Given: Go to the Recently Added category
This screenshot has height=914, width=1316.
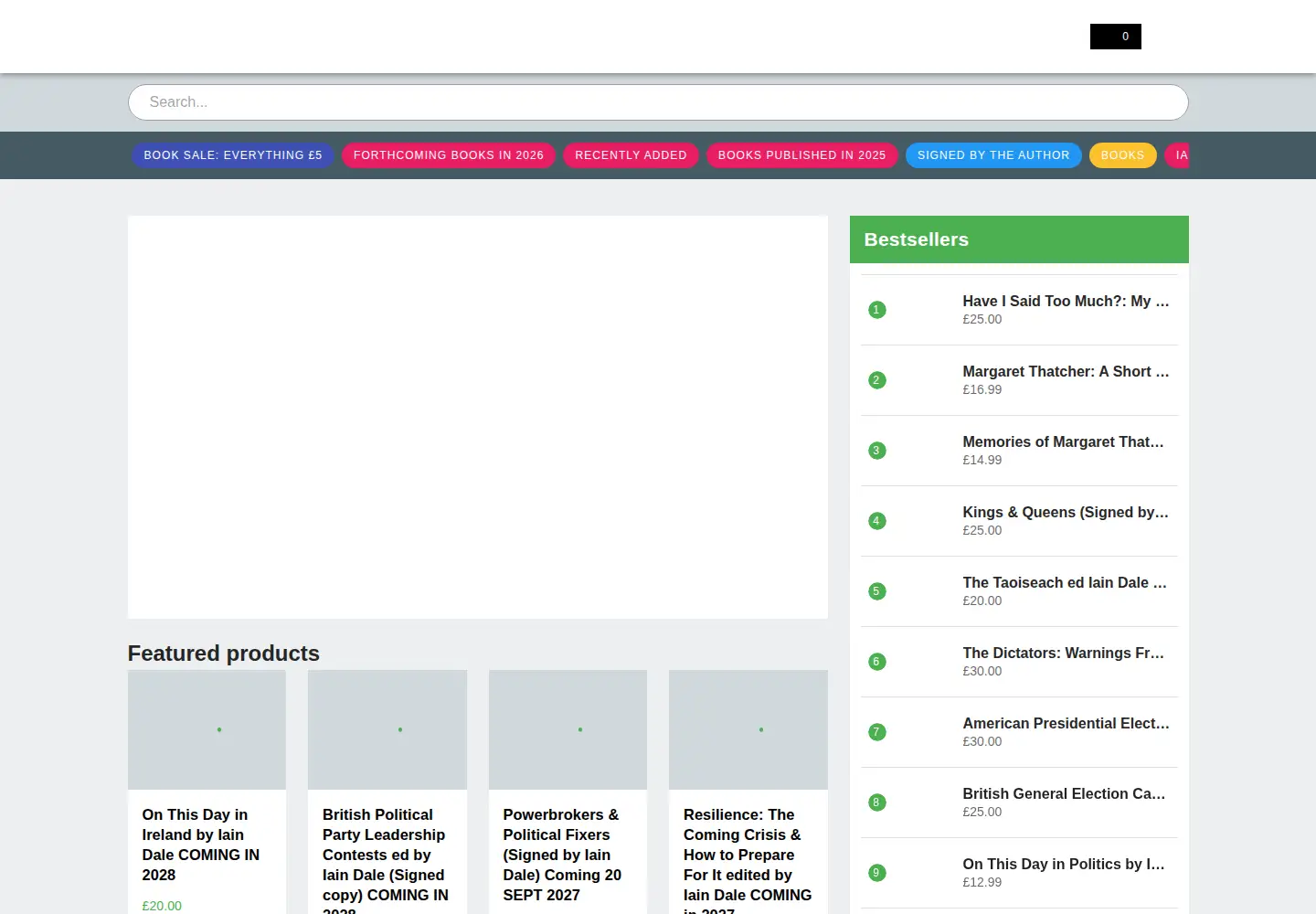Looking at the screenshot, I should click(x=631, y=155).
